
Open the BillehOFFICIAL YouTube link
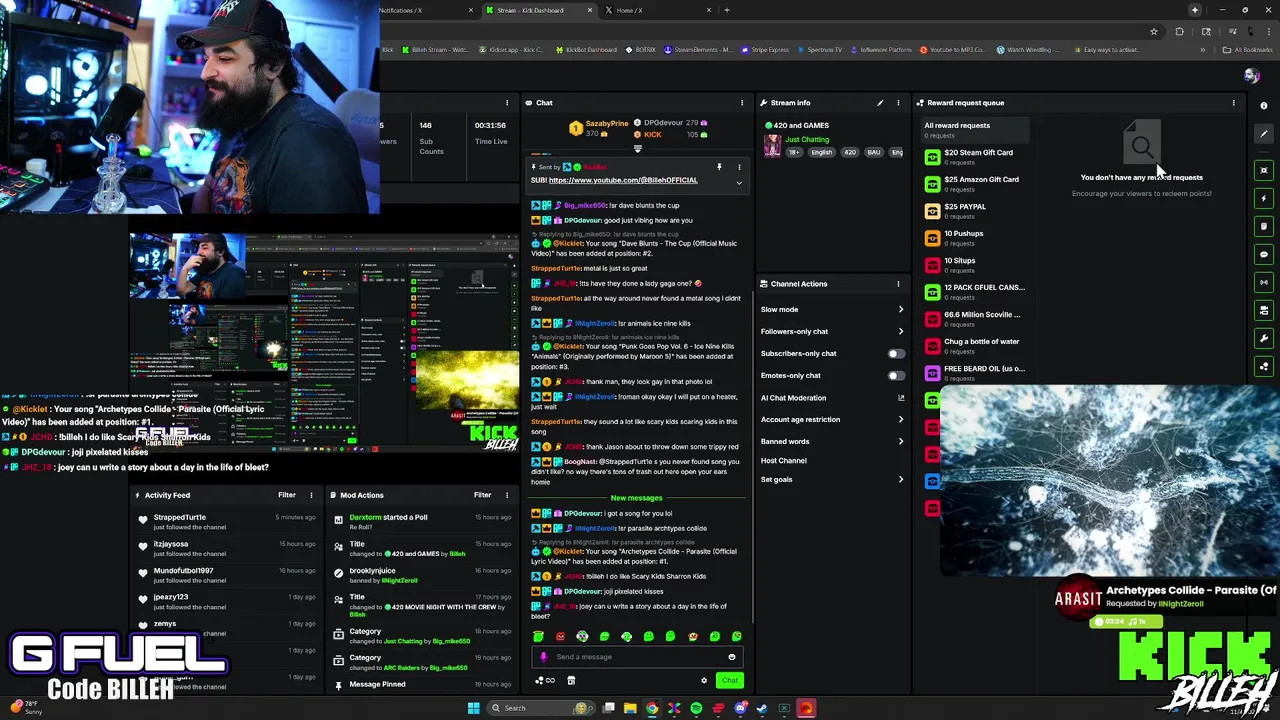623,180
